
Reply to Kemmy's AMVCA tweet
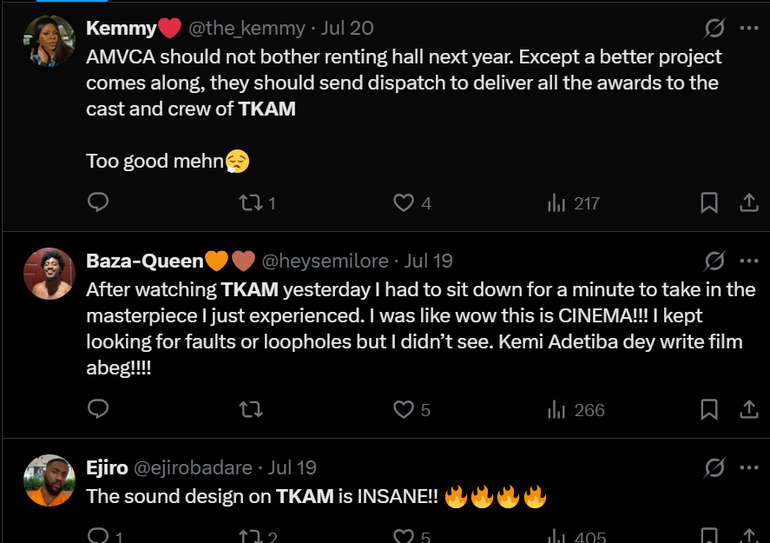point(98,203)
